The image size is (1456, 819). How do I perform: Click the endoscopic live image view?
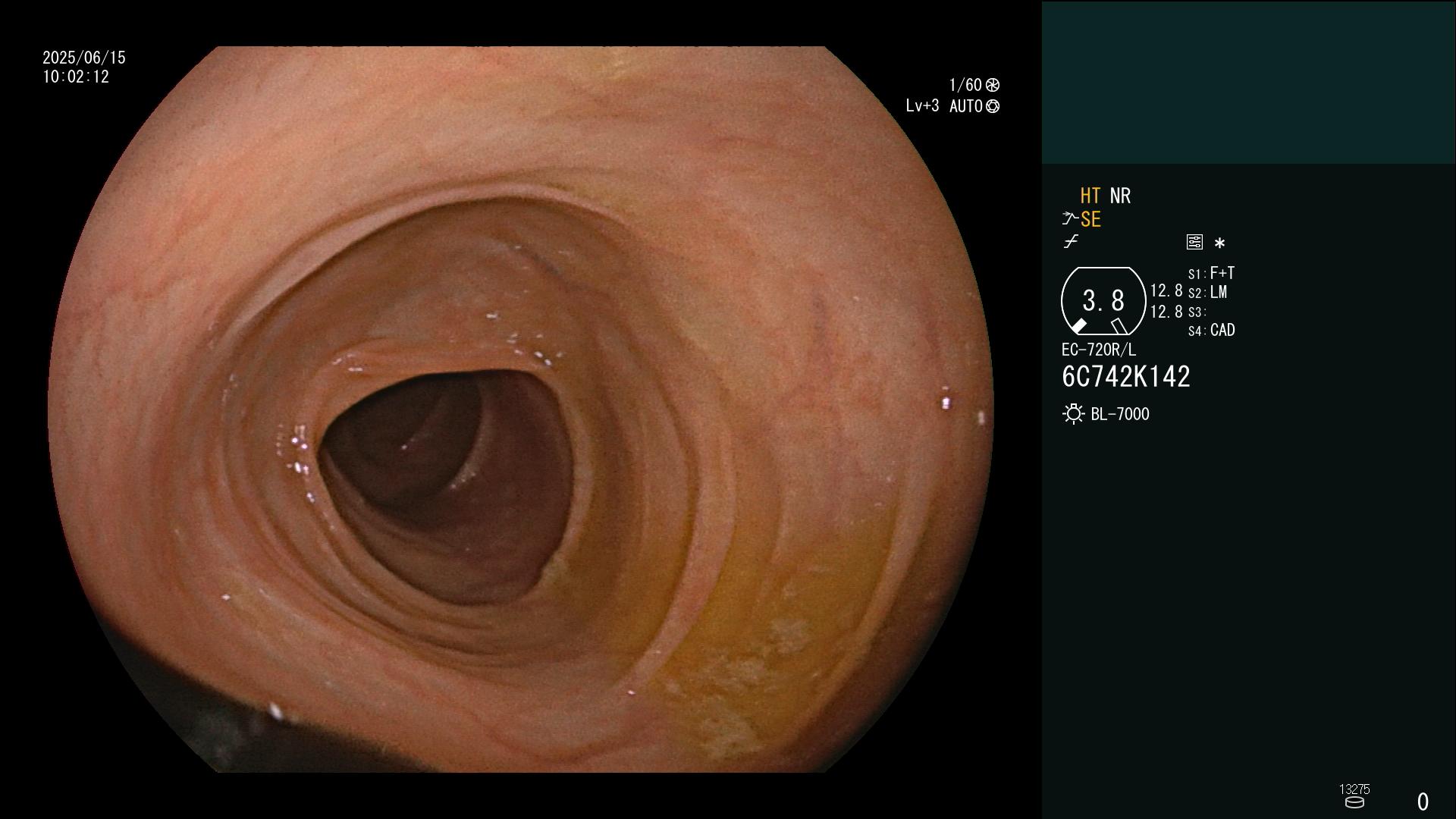click(520, 409)
